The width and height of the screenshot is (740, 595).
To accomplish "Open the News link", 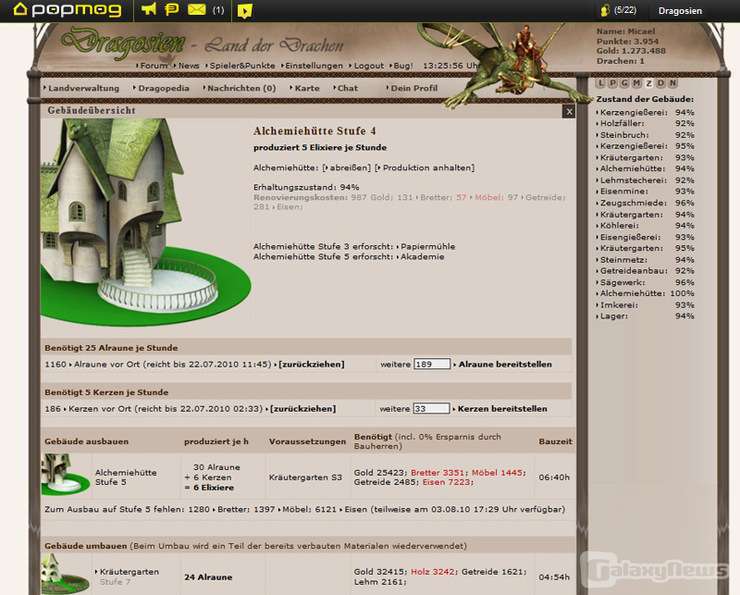I will [187, 66].
